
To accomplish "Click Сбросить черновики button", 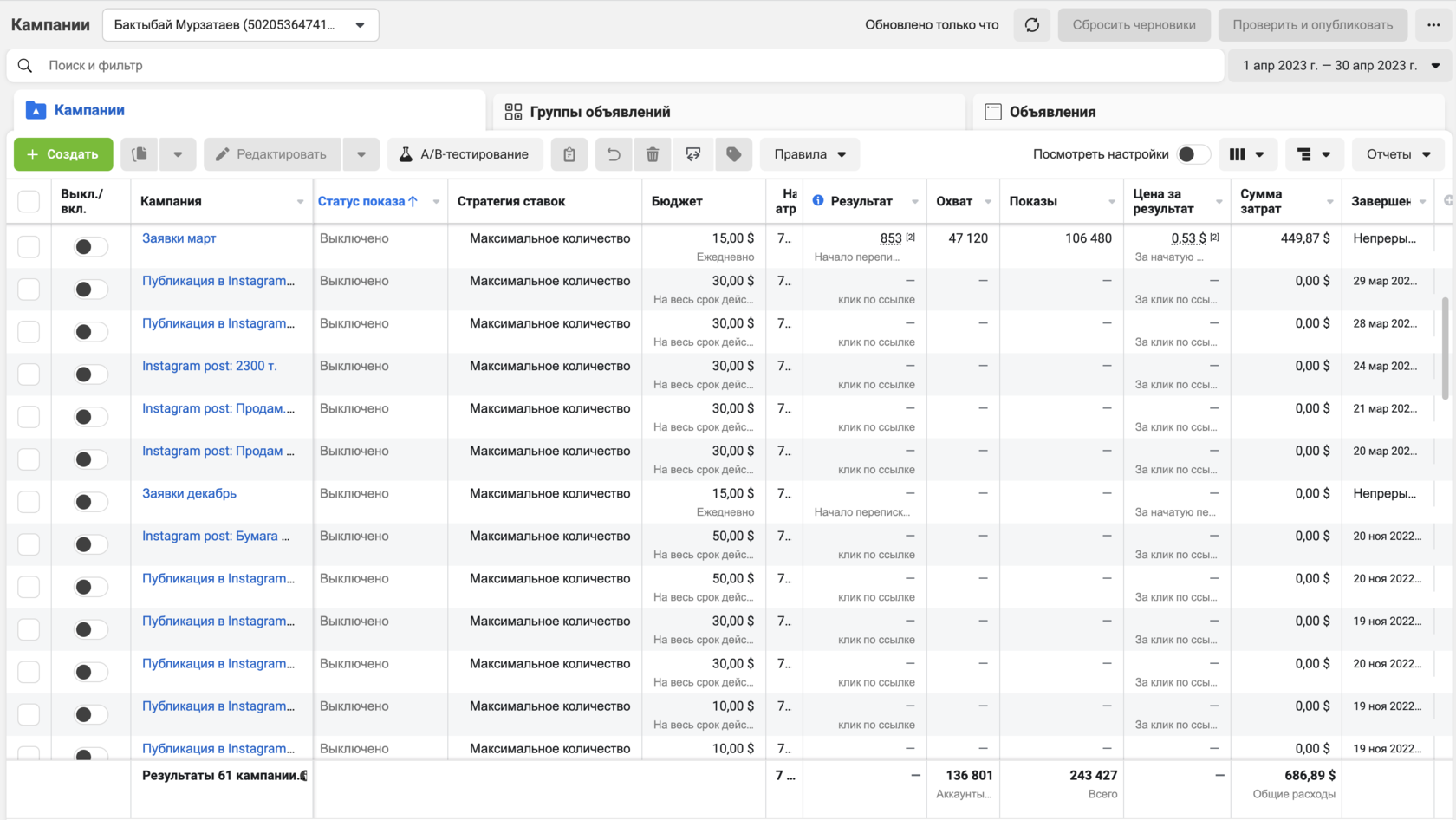I will 1134,25.
